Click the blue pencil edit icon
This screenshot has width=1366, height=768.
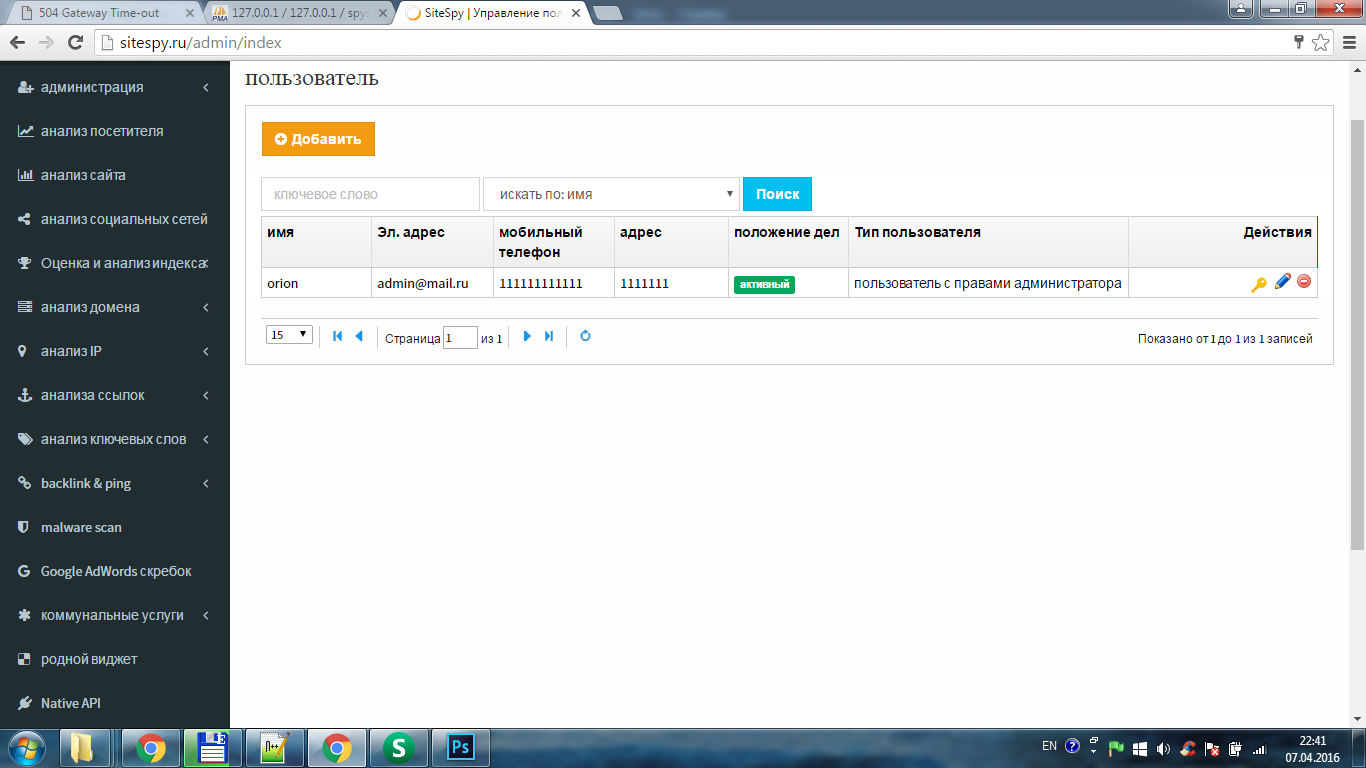tap(1283, 282)
